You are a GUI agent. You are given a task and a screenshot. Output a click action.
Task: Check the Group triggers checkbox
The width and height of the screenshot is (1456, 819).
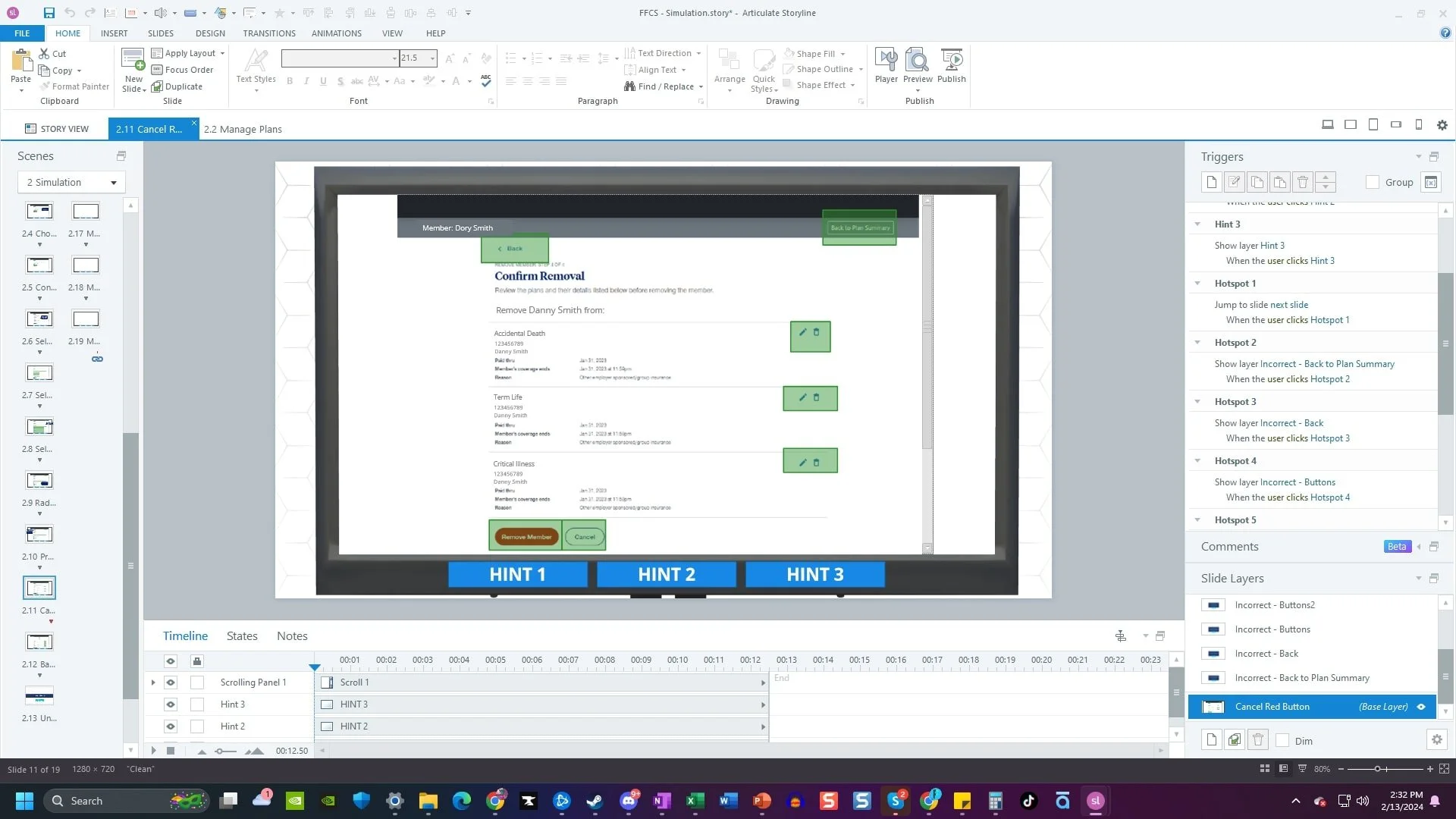tap(1373, 182)
